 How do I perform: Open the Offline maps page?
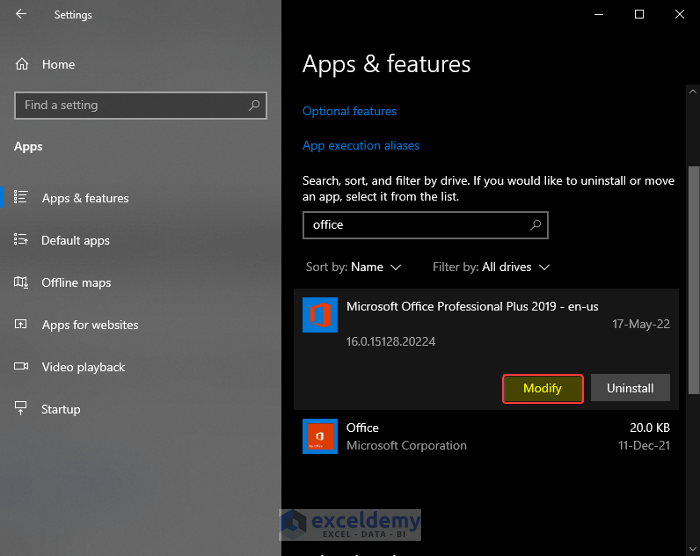coord(76,283)
